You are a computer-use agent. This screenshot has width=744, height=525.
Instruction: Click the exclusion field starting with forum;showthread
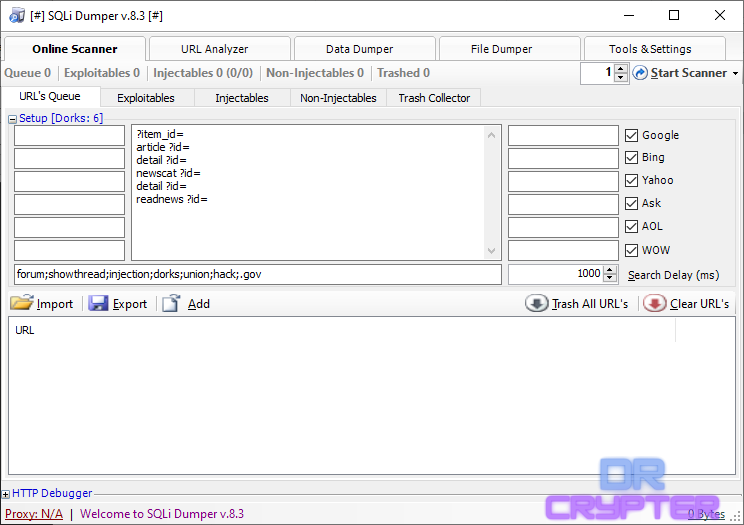click(258, 274)
